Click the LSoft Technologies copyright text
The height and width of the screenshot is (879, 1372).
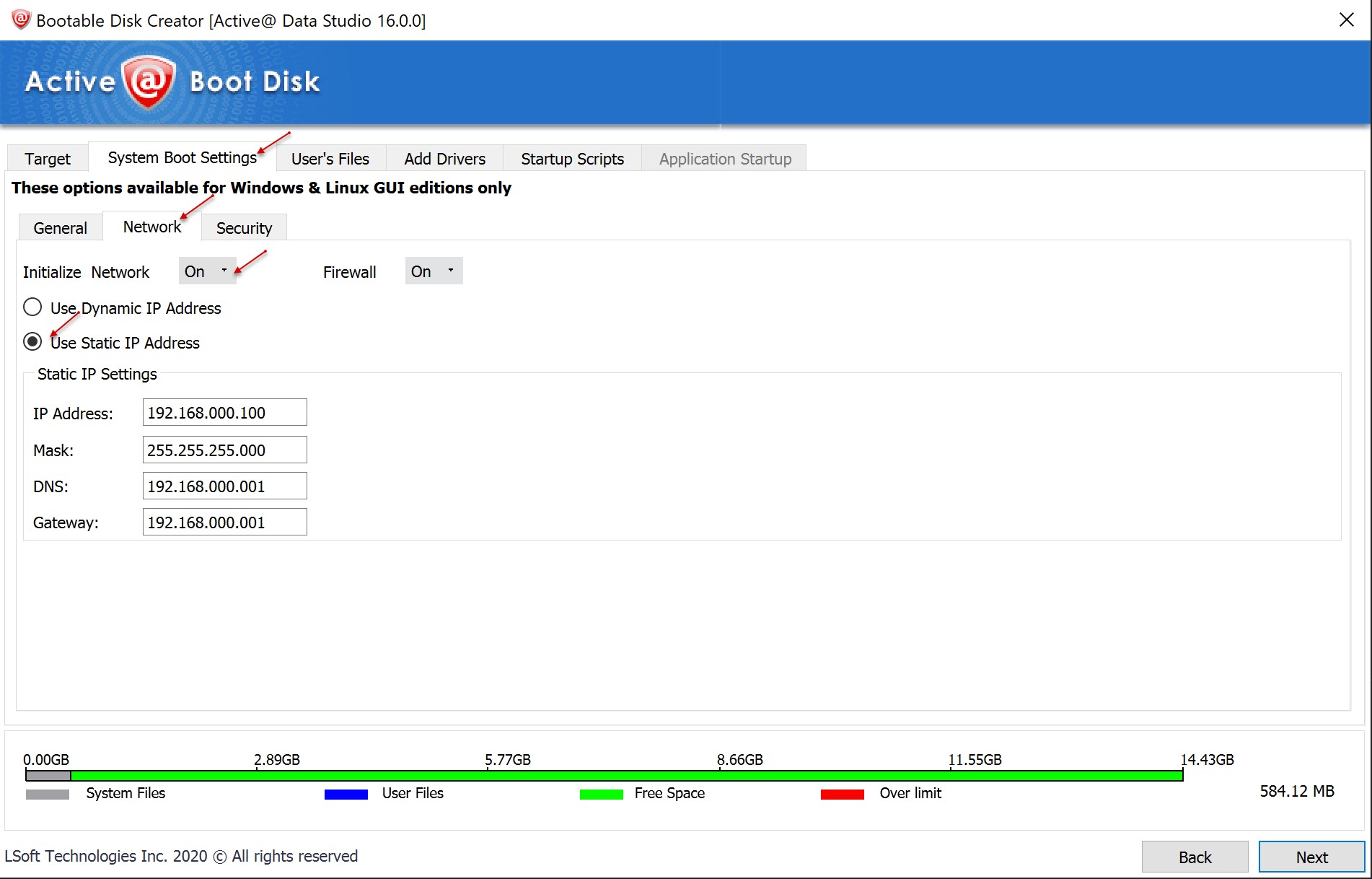[182, 856]
